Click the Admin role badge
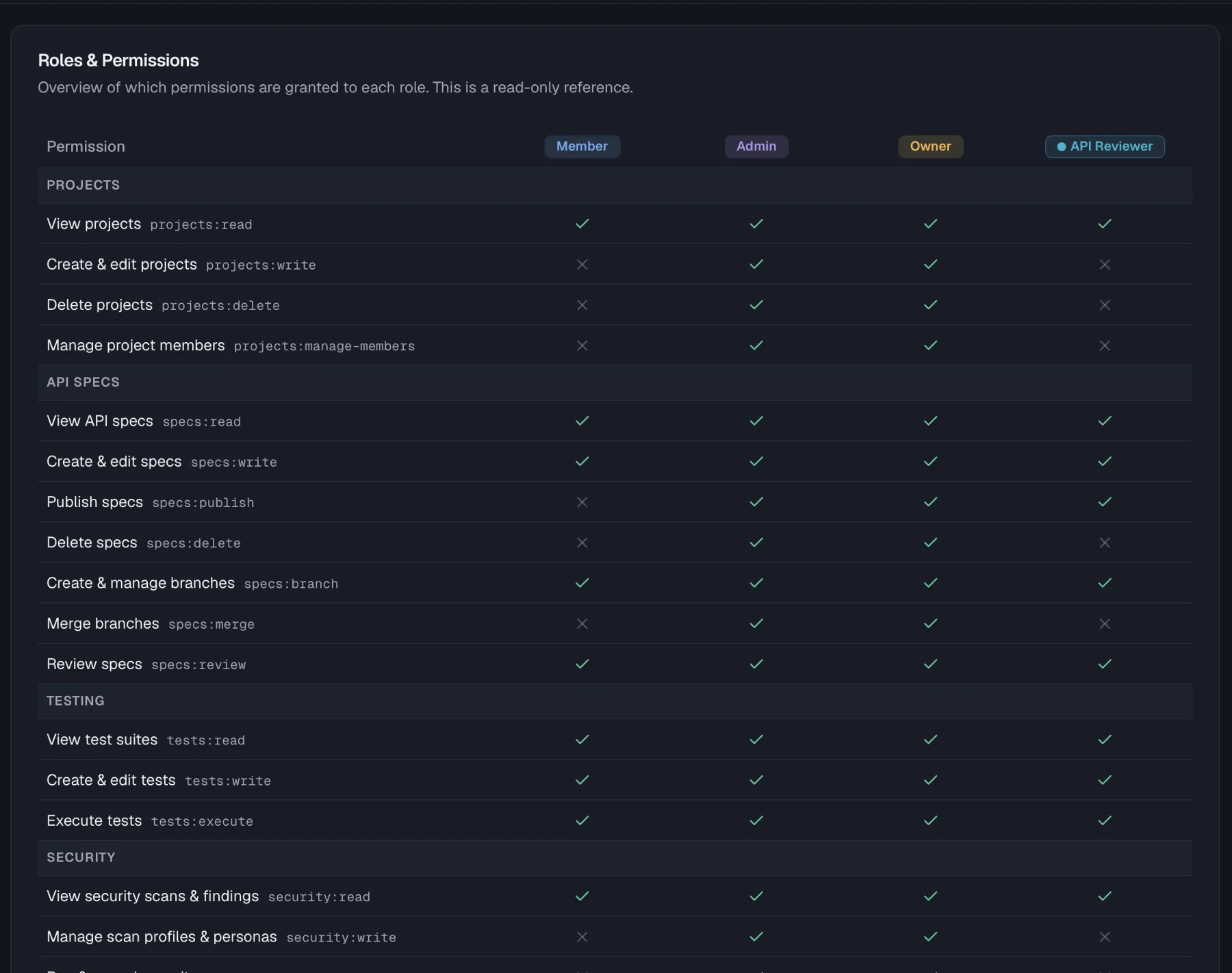The width and height of the screenshot is (1232, 973). (x=756, y=146)
